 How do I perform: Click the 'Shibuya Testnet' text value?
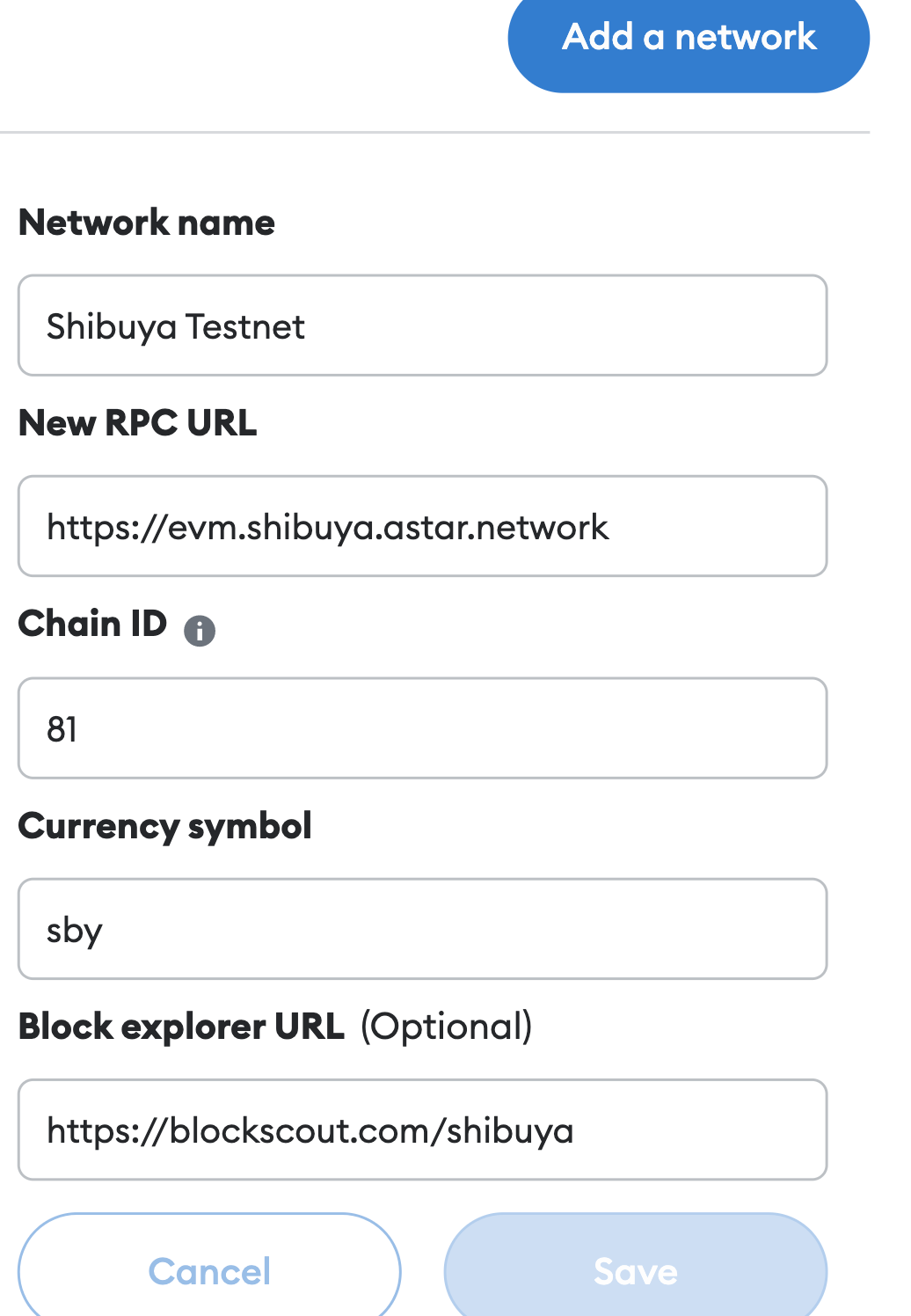click(176, 327)
